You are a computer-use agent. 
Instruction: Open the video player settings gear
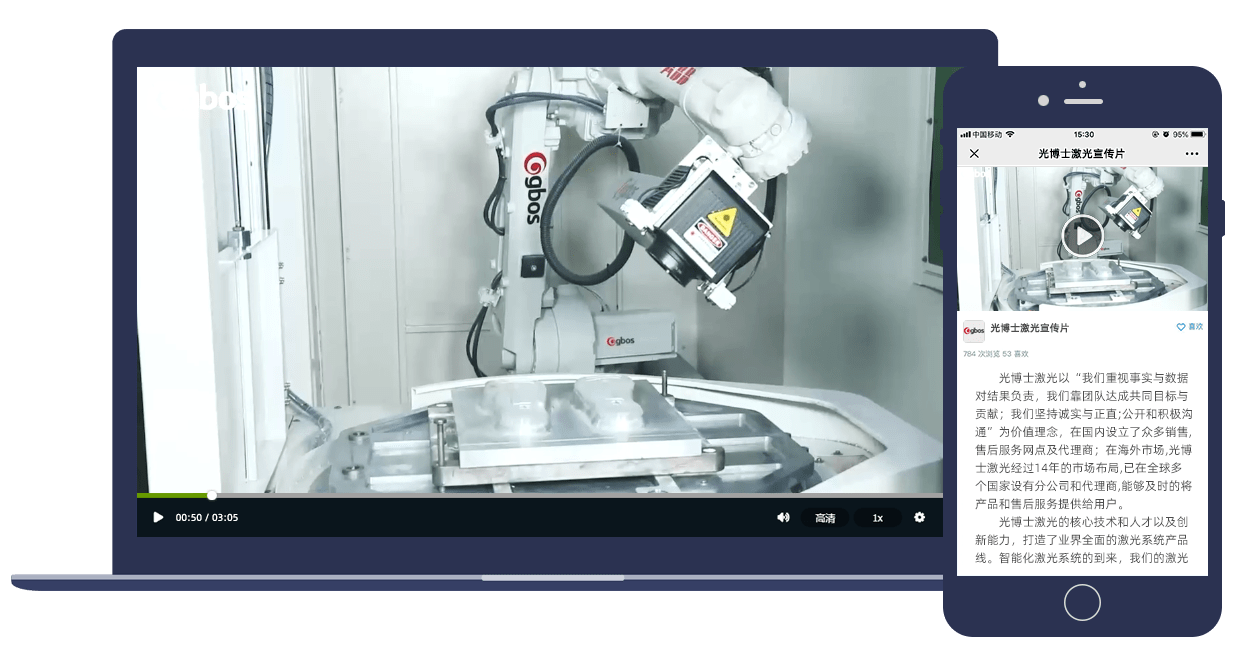click(919, 517)
